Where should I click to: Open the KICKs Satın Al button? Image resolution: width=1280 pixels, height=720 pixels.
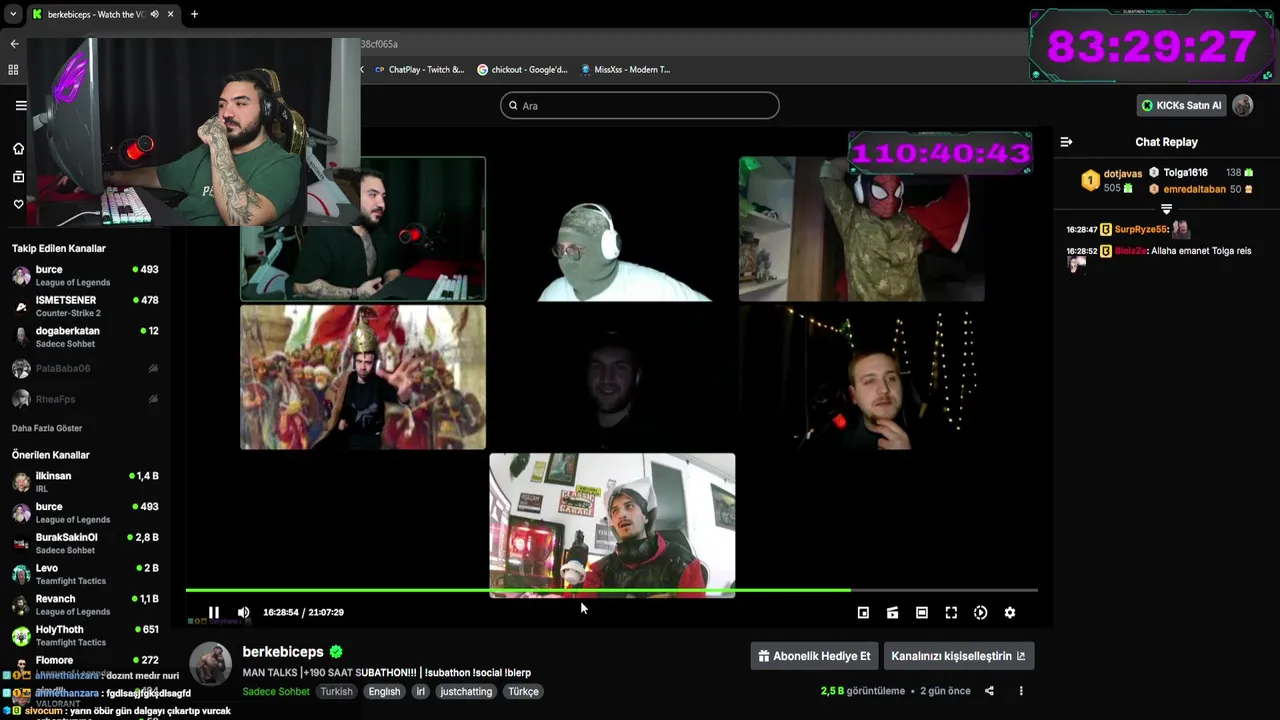(1181, 105)
